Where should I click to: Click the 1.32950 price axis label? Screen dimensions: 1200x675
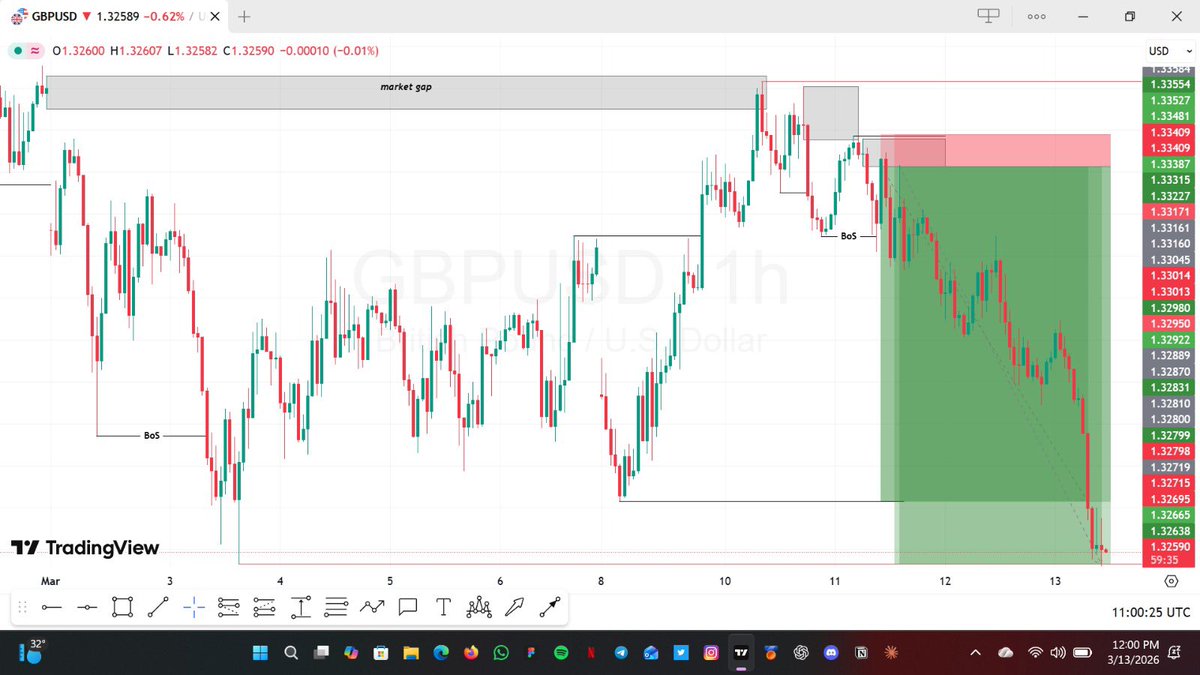(x=1169, y=324)
